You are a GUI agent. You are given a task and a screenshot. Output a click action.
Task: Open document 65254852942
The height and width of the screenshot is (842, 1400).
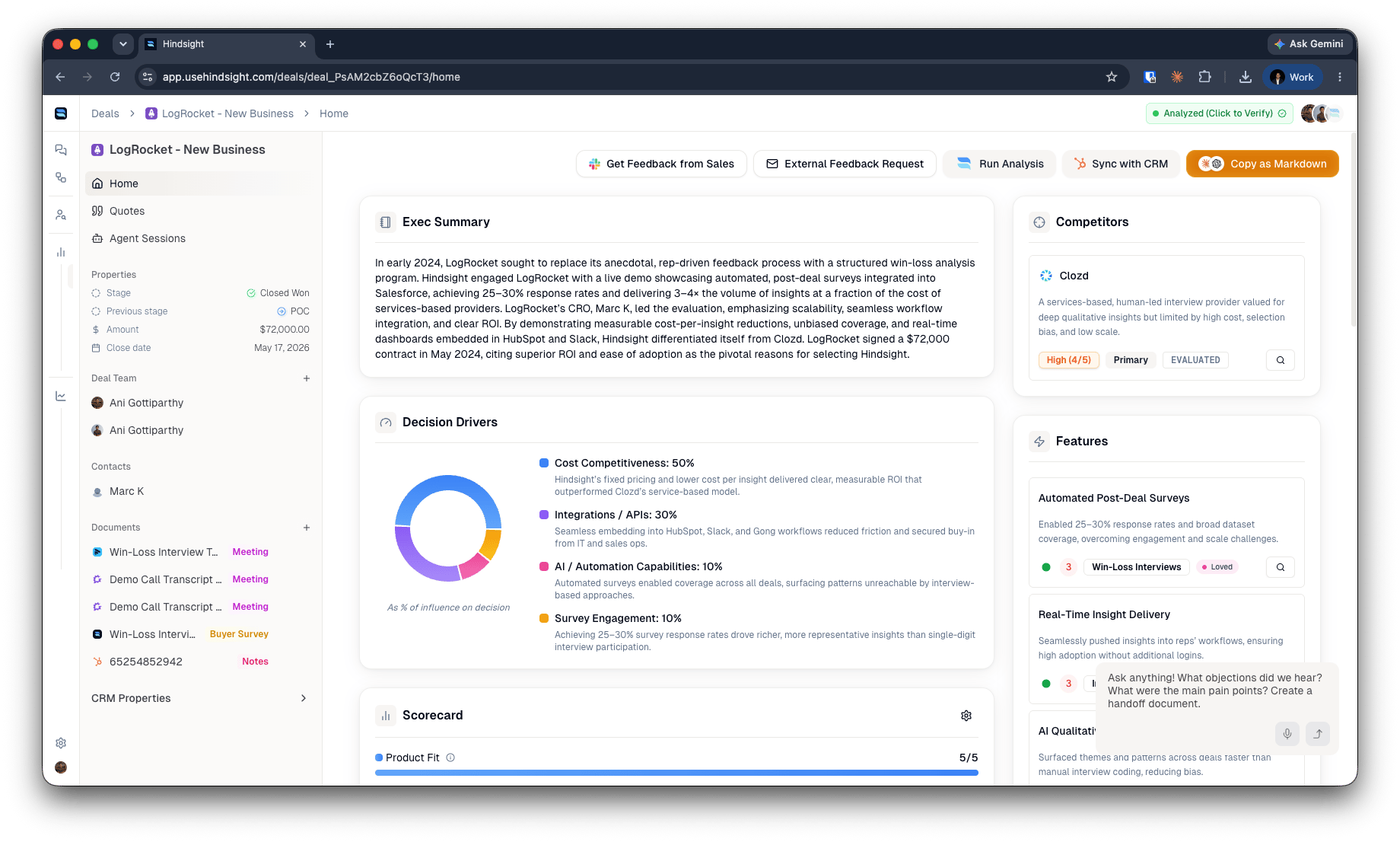(146, 662)
